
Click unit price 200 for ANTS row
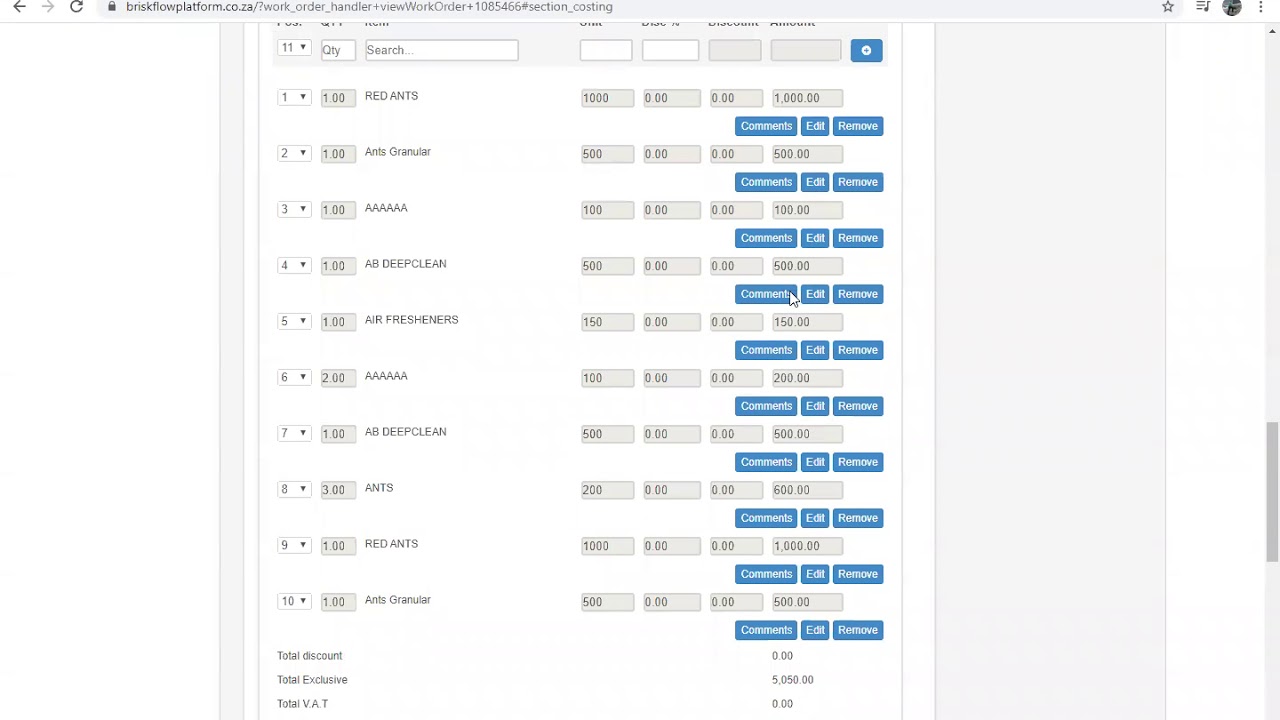pyautogui.click(x=607, y=490)
